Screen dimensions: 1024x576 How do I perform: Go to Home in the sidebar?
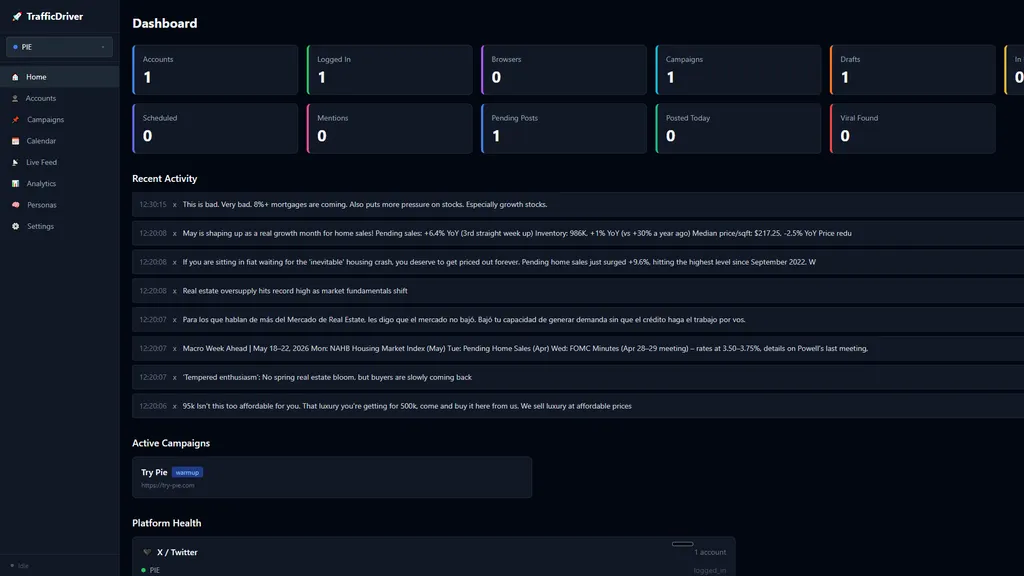(x=59, y=77)
